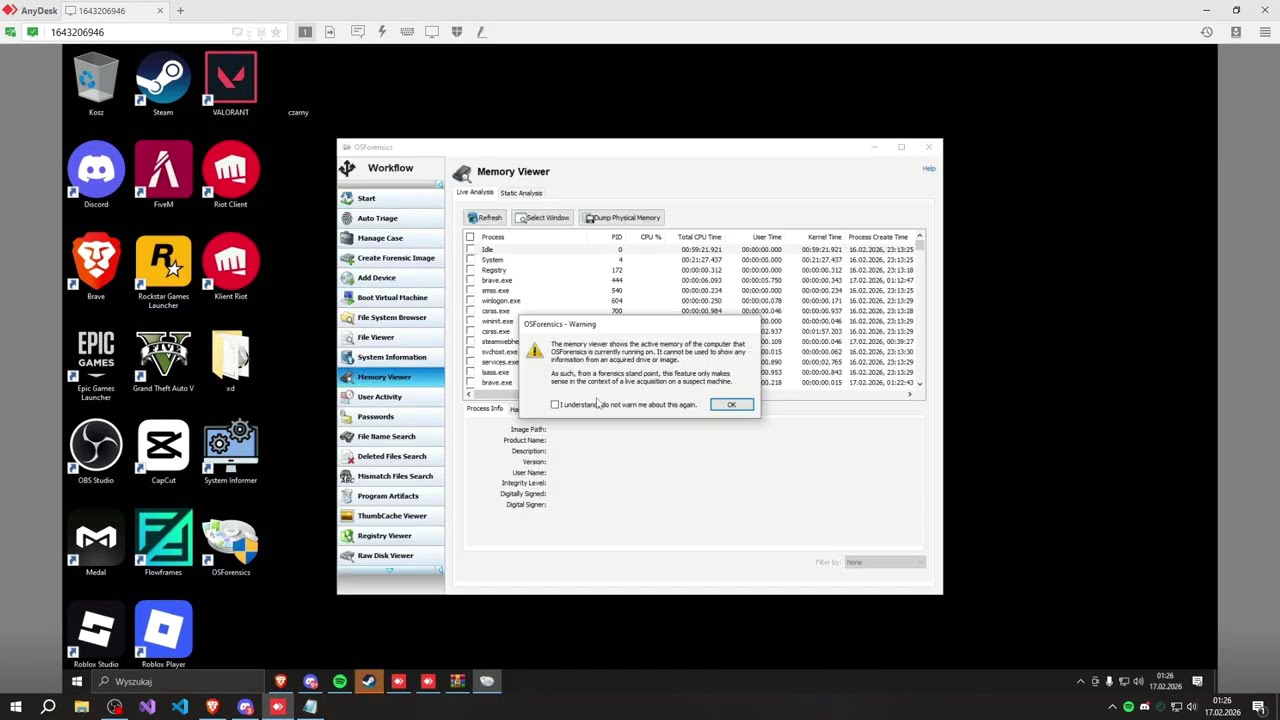Open Passwords module
This screenshot has height=720, width=1280.
[391, 416]
